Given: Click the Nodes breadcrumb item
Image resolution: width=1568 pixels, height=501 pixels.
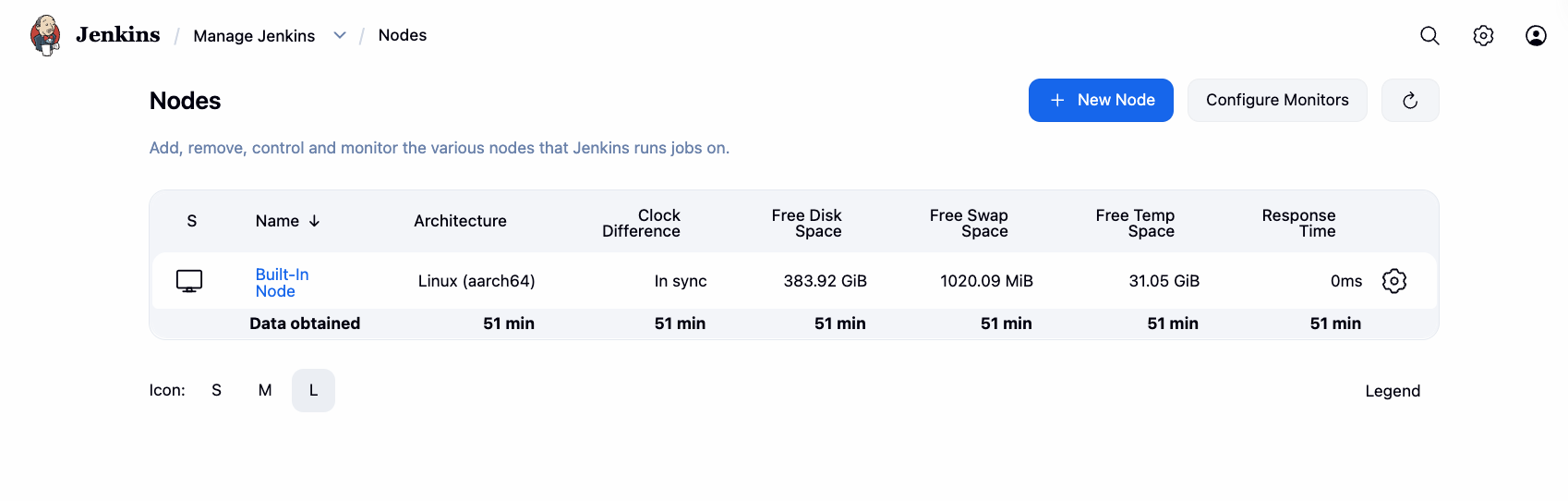Looking at the screenshot, I should click(x=403, y=35).
